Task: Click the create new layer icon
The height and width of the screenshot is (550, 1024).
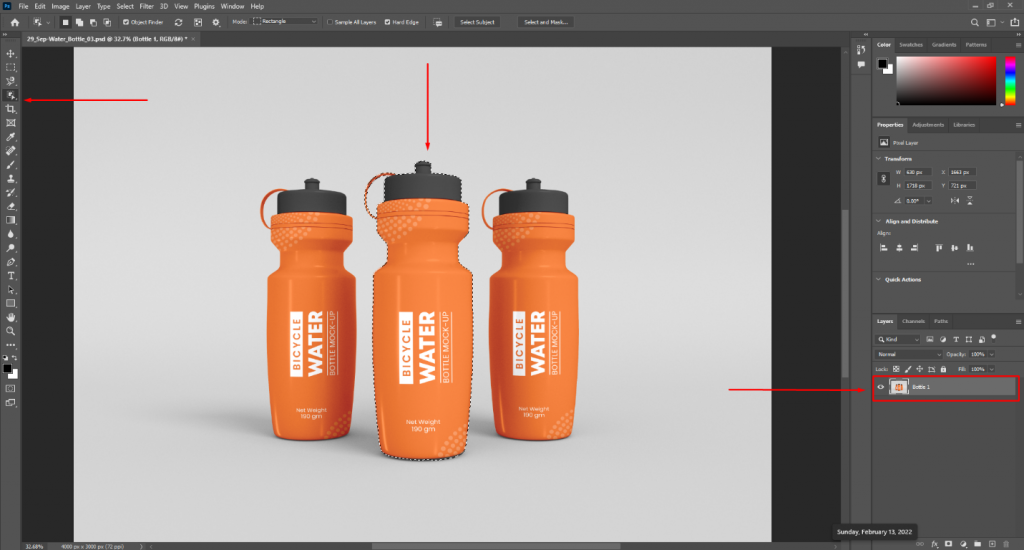Action: 992,543
